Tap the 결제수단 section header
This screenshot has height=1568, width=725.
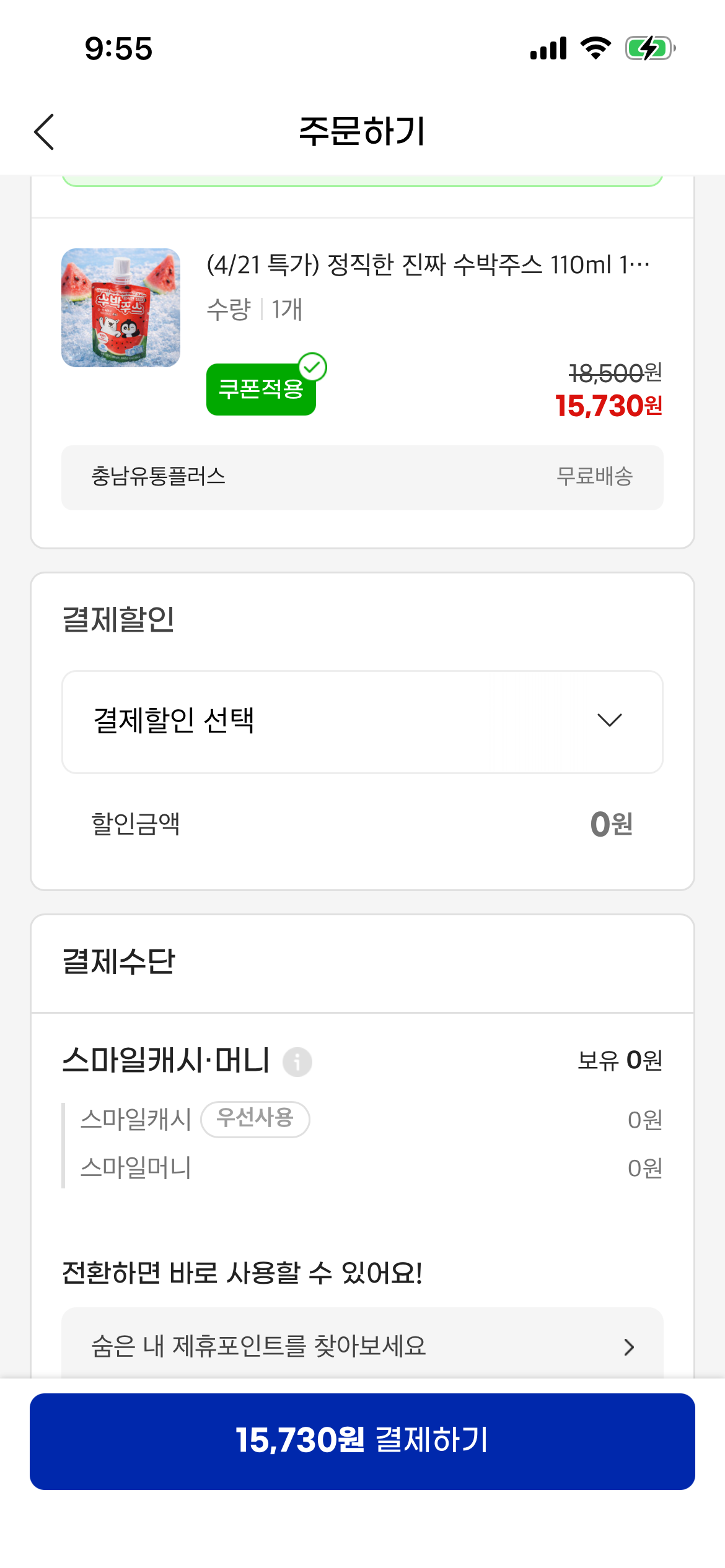click(x=119, y=962)
